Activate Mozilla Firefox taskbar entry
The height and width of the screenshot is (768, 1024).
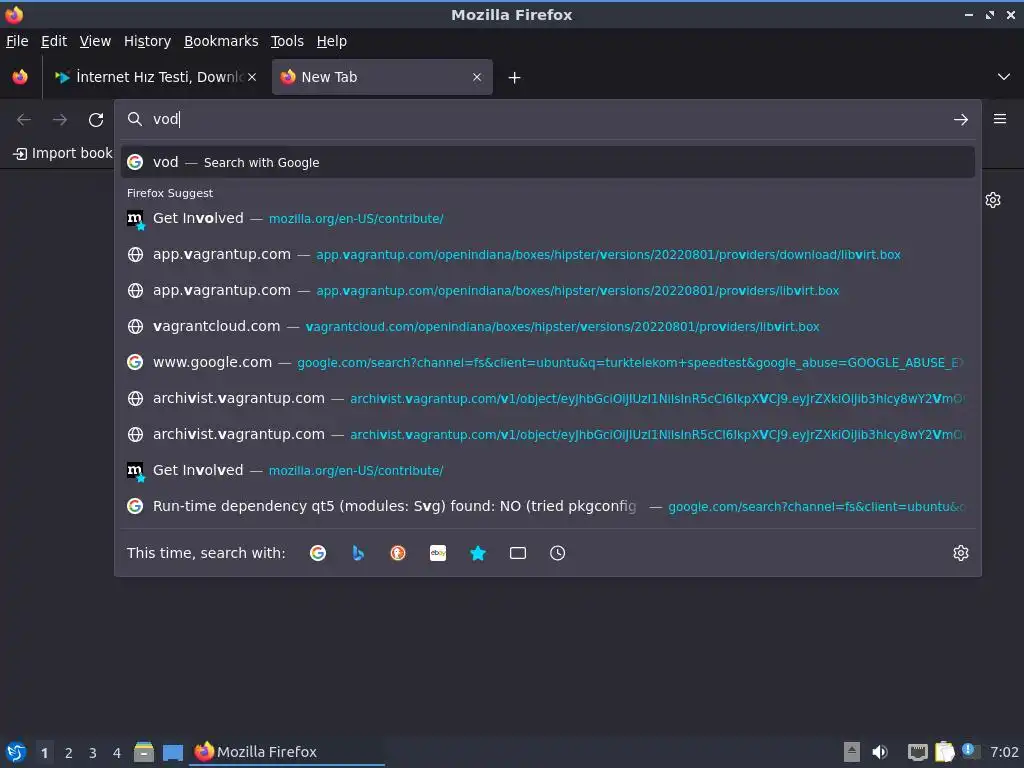[x=287, y=752]
